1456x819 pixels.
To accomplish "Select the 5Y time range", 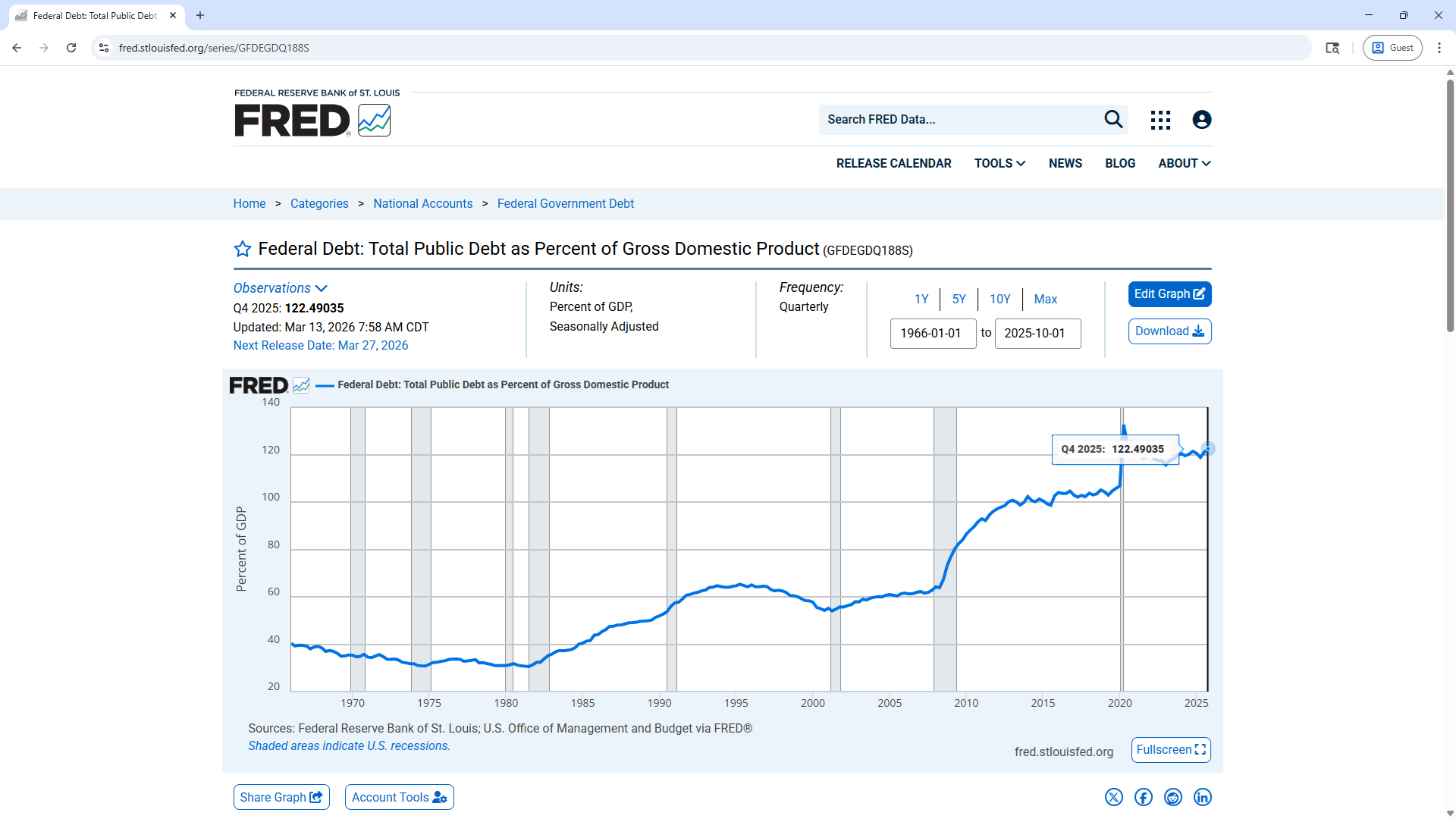I will coord(959,299).
